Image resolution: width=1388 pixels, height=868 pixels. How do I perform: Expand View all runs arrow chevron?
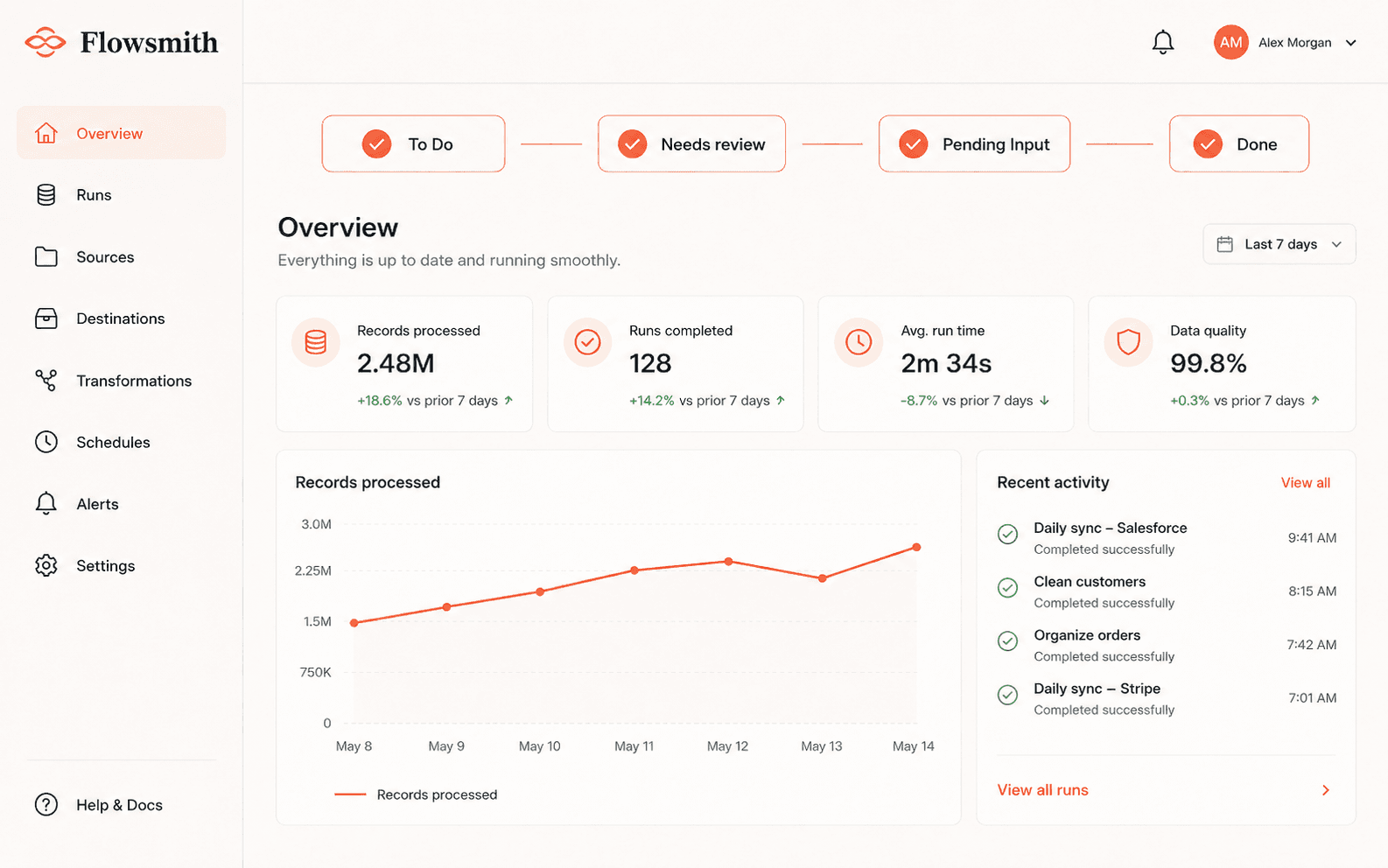(x=1326, y=790)
